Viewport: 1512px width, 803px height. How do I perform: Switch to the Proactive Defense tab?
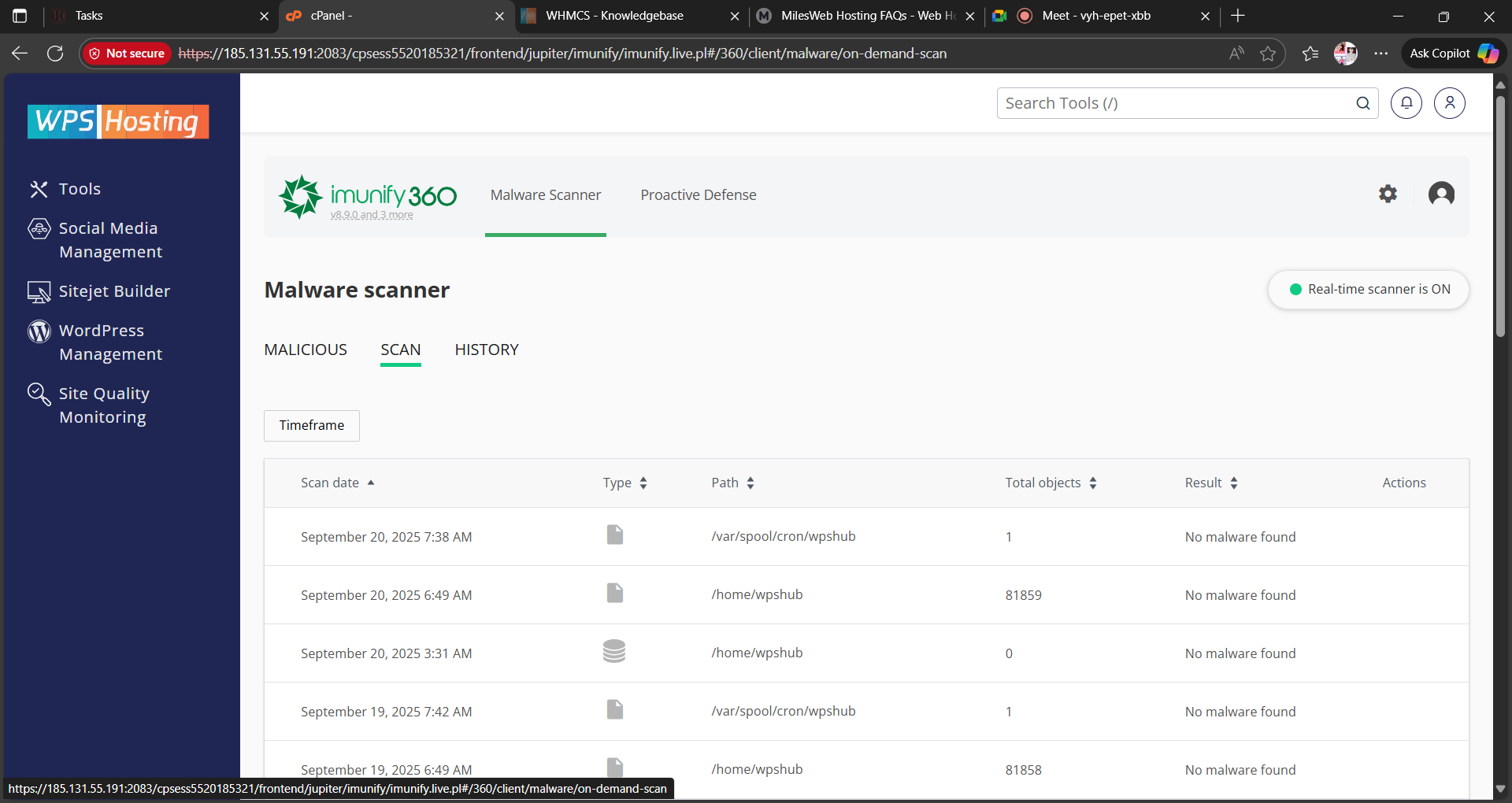click(x=698, y=195)
